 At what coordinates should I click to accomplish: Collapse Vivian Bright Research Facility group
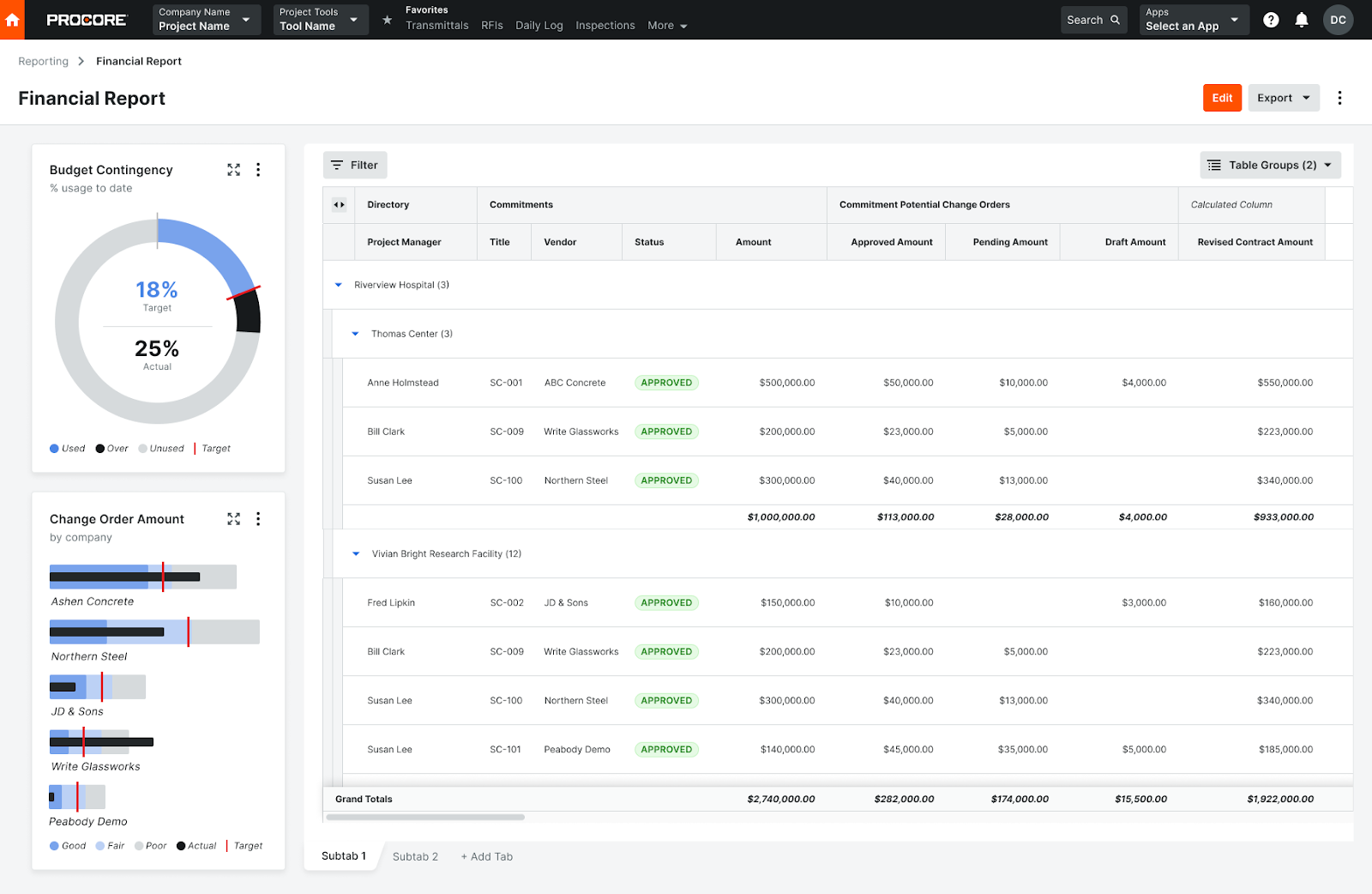[356, 554]
